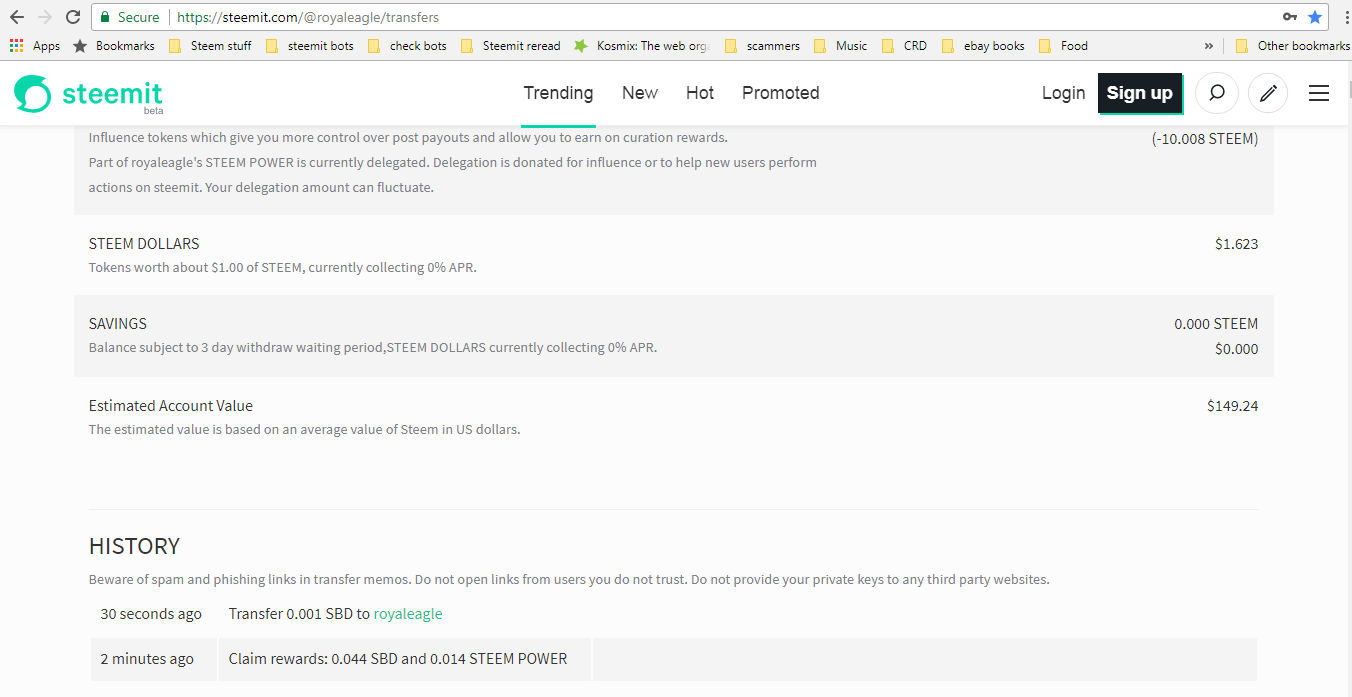Open the Apps grid shortcut
The height and width of the screenshot is (697, 1352).
pyautogui.click(x=35, y=46)
